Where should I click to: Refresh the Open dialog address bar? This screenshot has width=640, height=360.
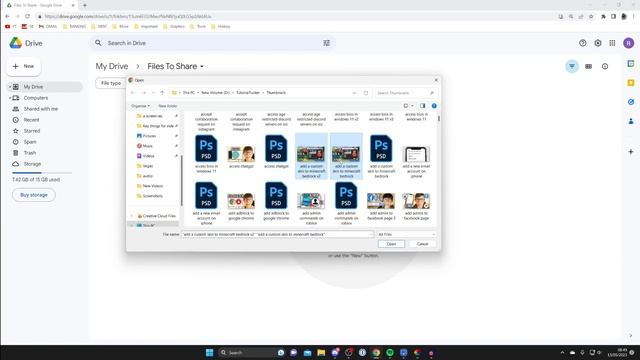point(366,93)
